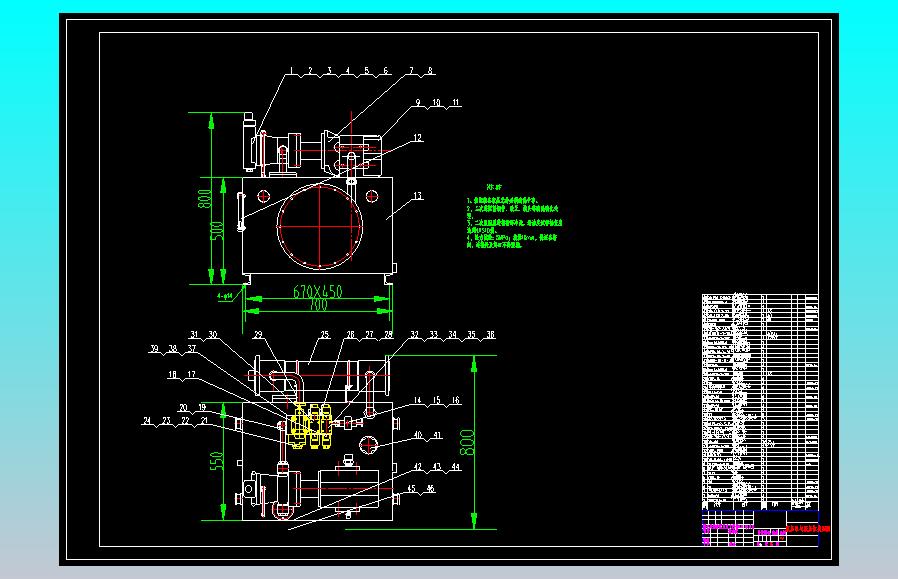Click the part number label 8
The width and height of the screenshot is (898, 579).
430,71
